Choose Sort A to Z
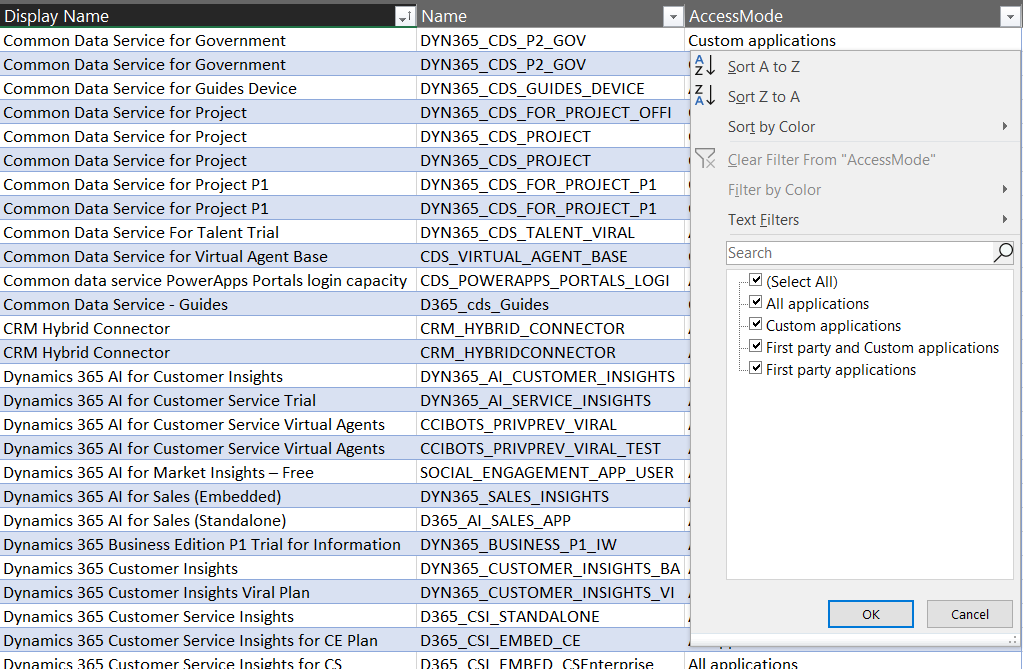Viewport: 1023px width, 669px height. [763, 67]
